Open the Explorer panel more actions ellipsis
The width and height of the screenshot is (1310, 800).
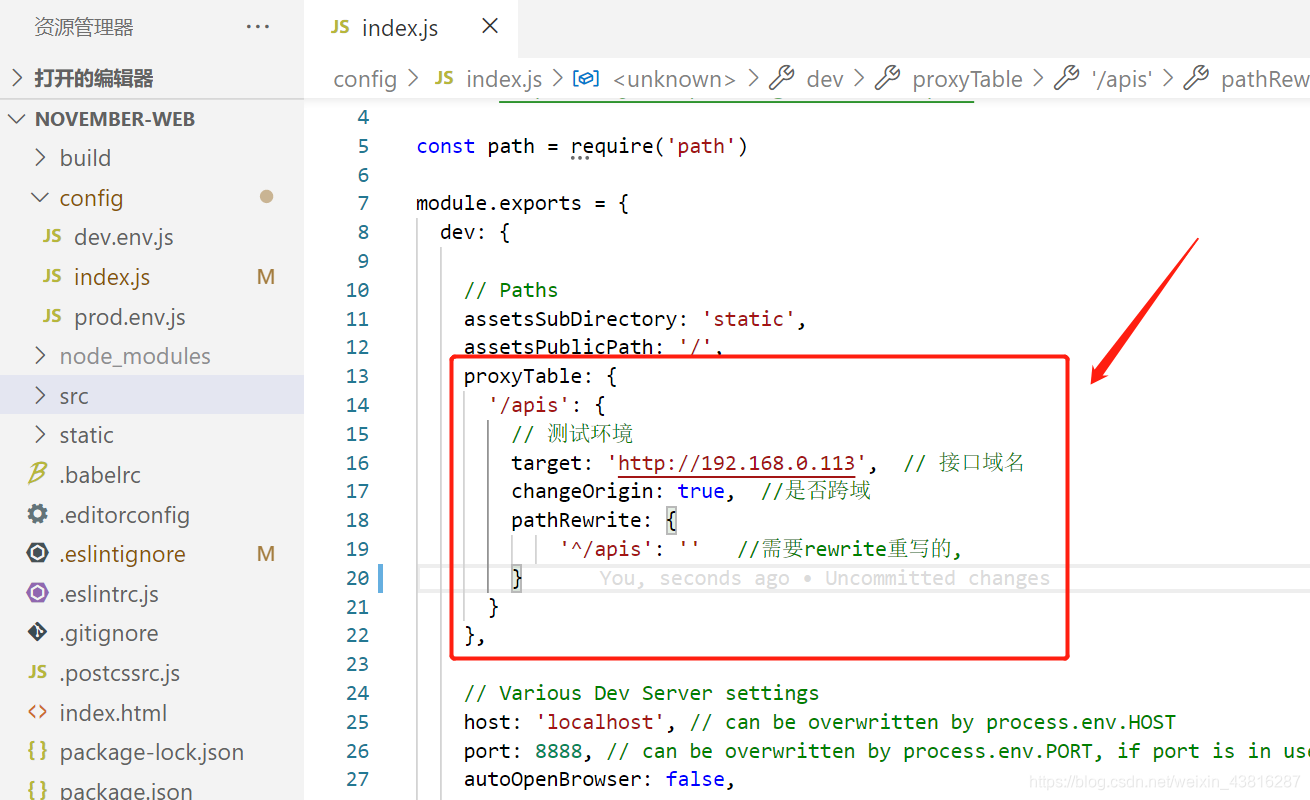258,27
